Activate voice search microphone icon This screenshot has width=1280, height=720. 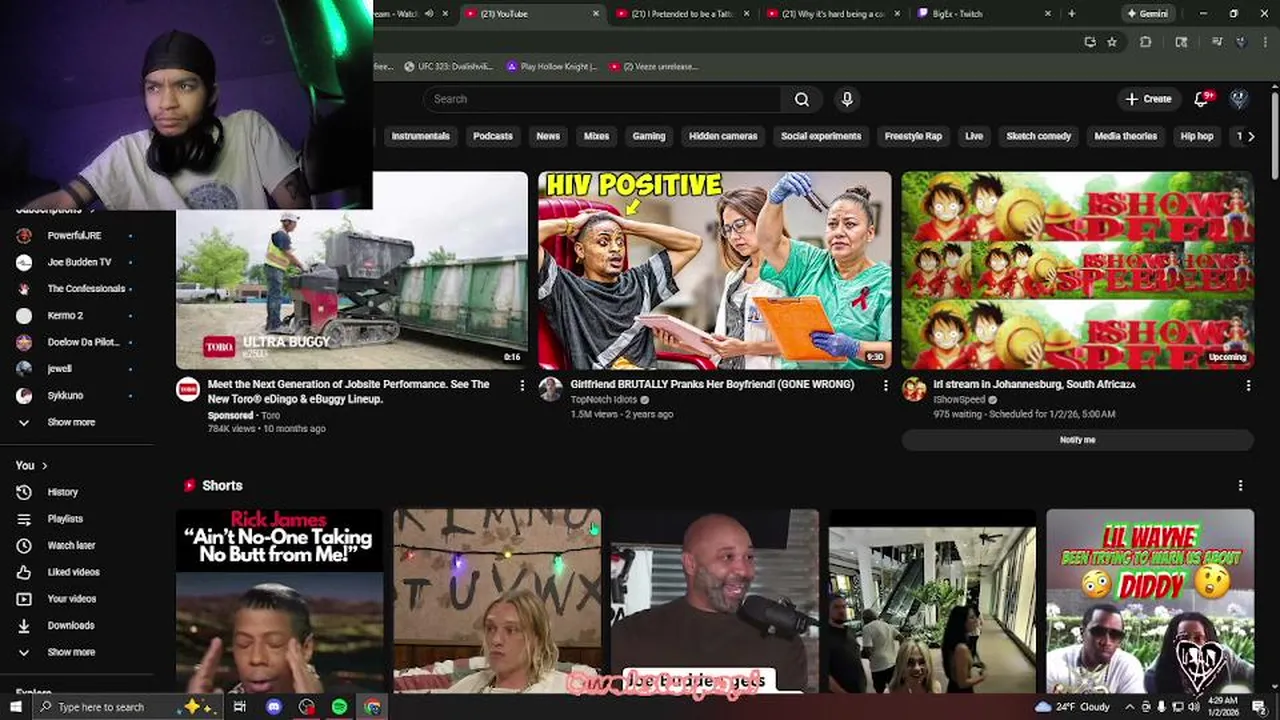point(847,99)
